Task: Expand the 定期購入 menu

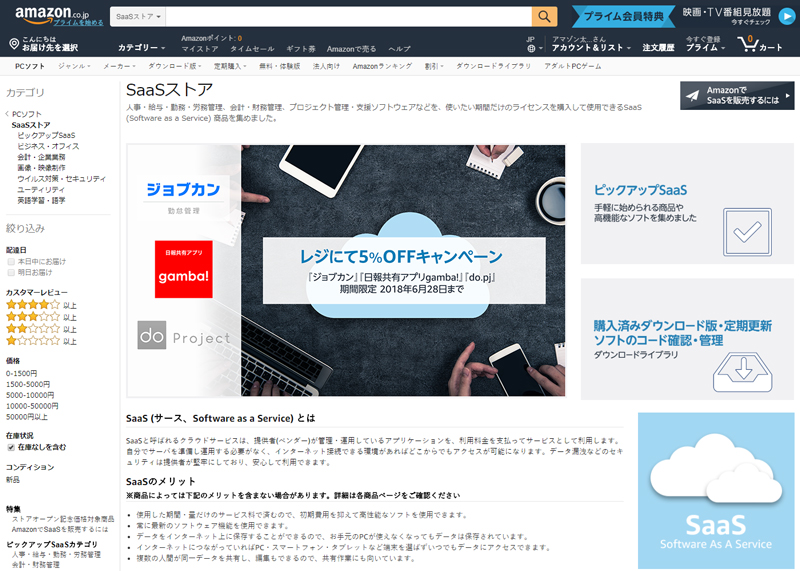Action: pyautogui.click(x=230, y=66)
